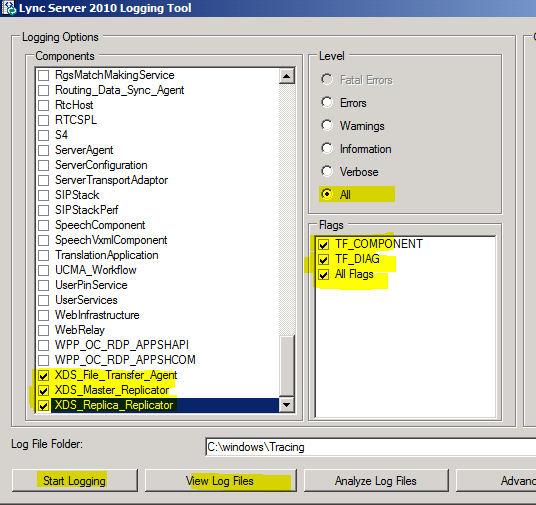This screenshot has width=536, height=505.
Task: Enable the S4 component checkbox
Action: click(x=43, y=135)
